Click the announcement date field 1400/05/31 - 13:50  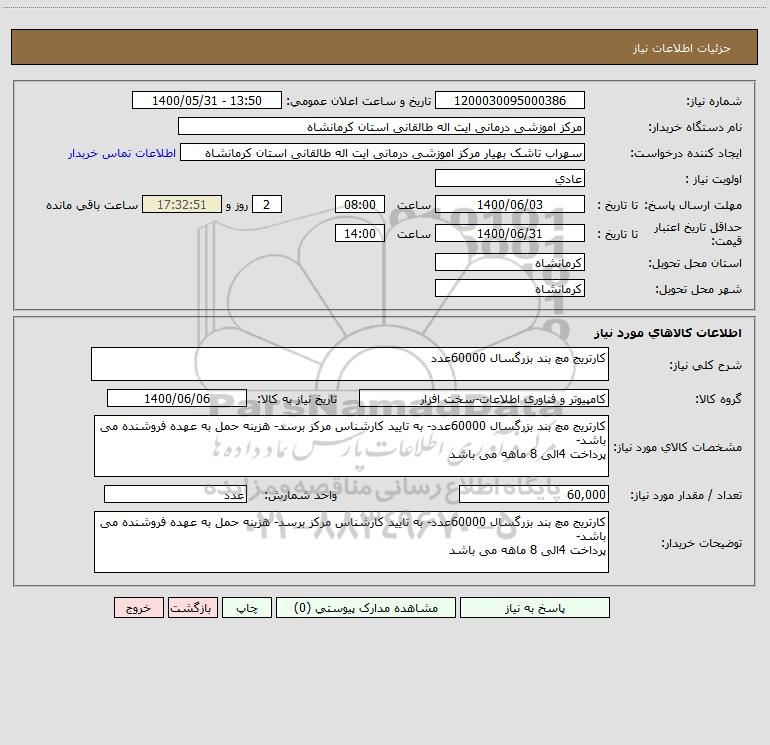(x=207, y=100)
